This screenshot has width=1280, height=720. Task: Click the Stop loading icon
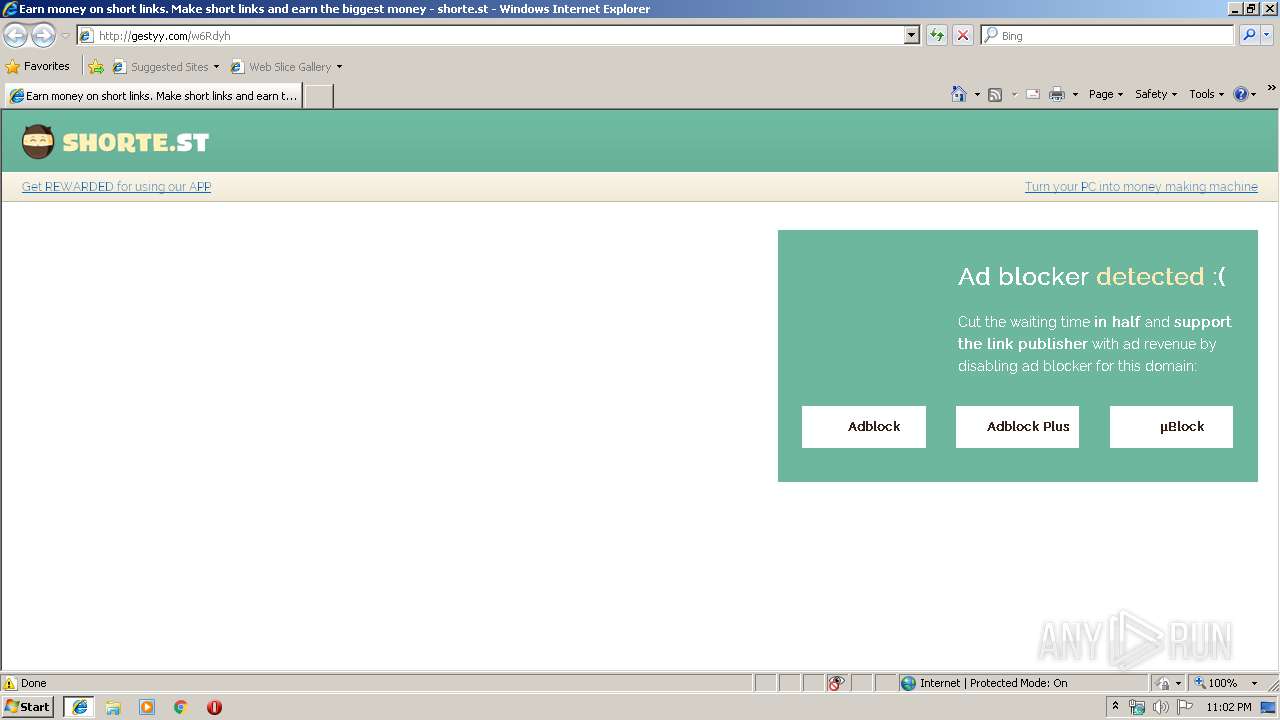click(x=963, y=36)
